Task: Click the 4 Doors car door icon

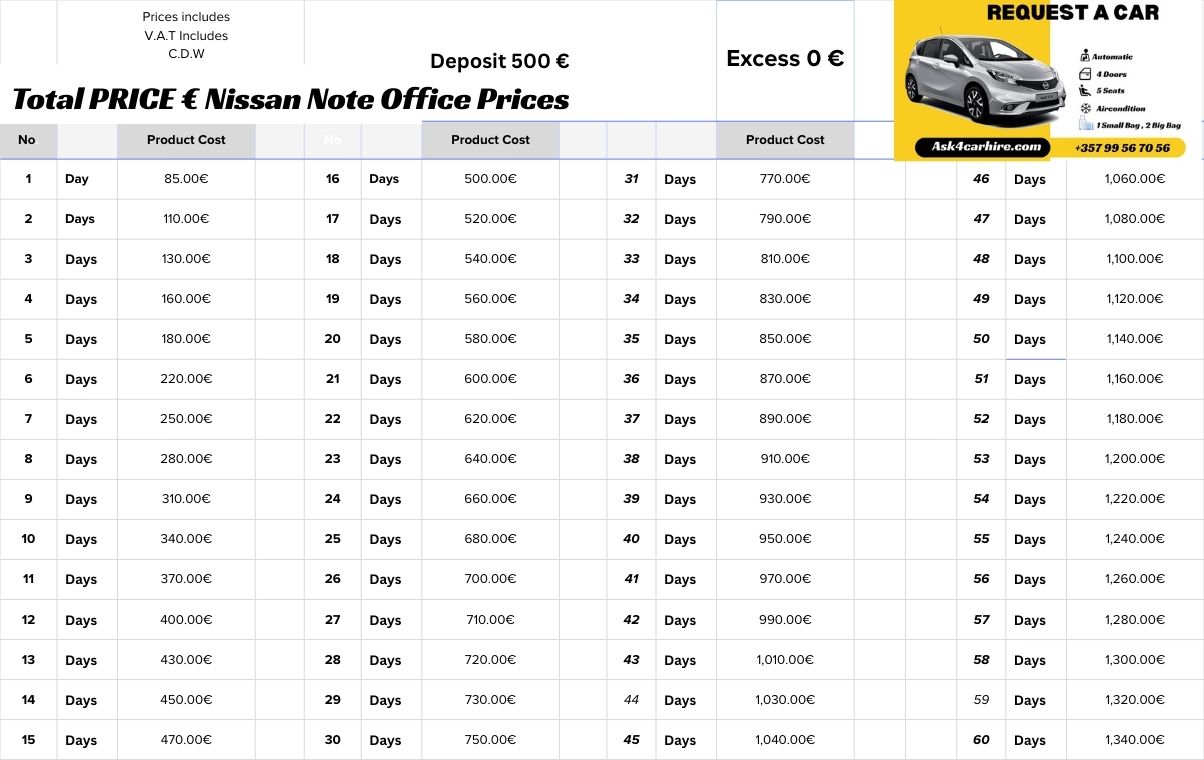Action: pyautogui.click(x=1085, y=74)
